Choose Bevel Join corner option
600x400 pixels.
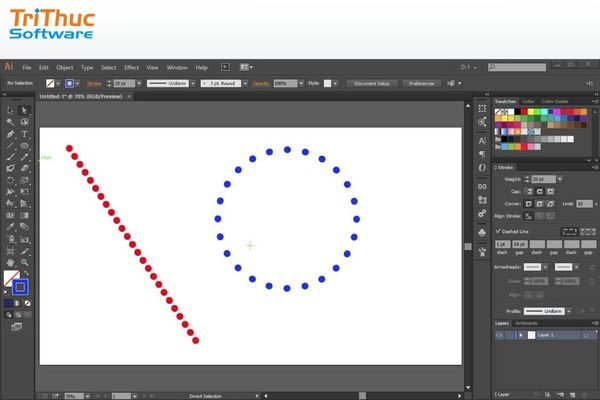(550, 204)
